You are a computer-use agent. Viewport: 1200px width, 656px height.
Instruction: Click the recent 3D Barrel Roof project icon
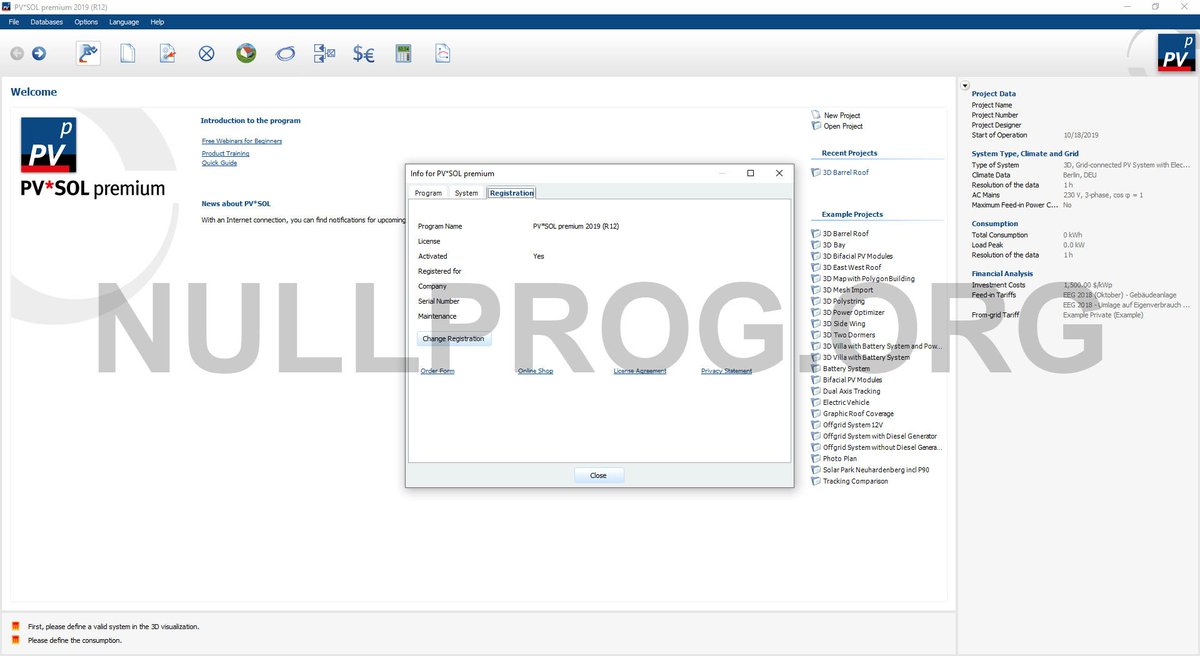pyautogui.click(x=816, y=172)
